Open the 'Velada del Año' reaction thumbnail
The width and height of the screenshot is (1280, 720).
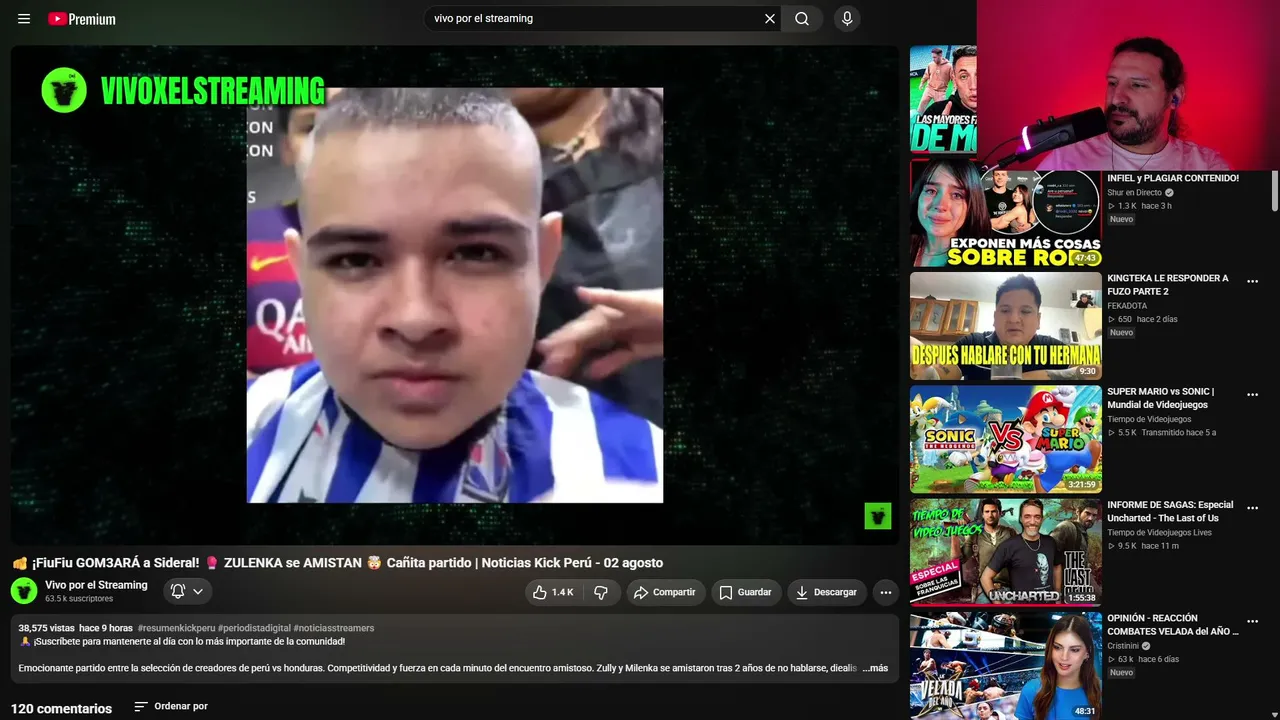tap(1005, 665)
